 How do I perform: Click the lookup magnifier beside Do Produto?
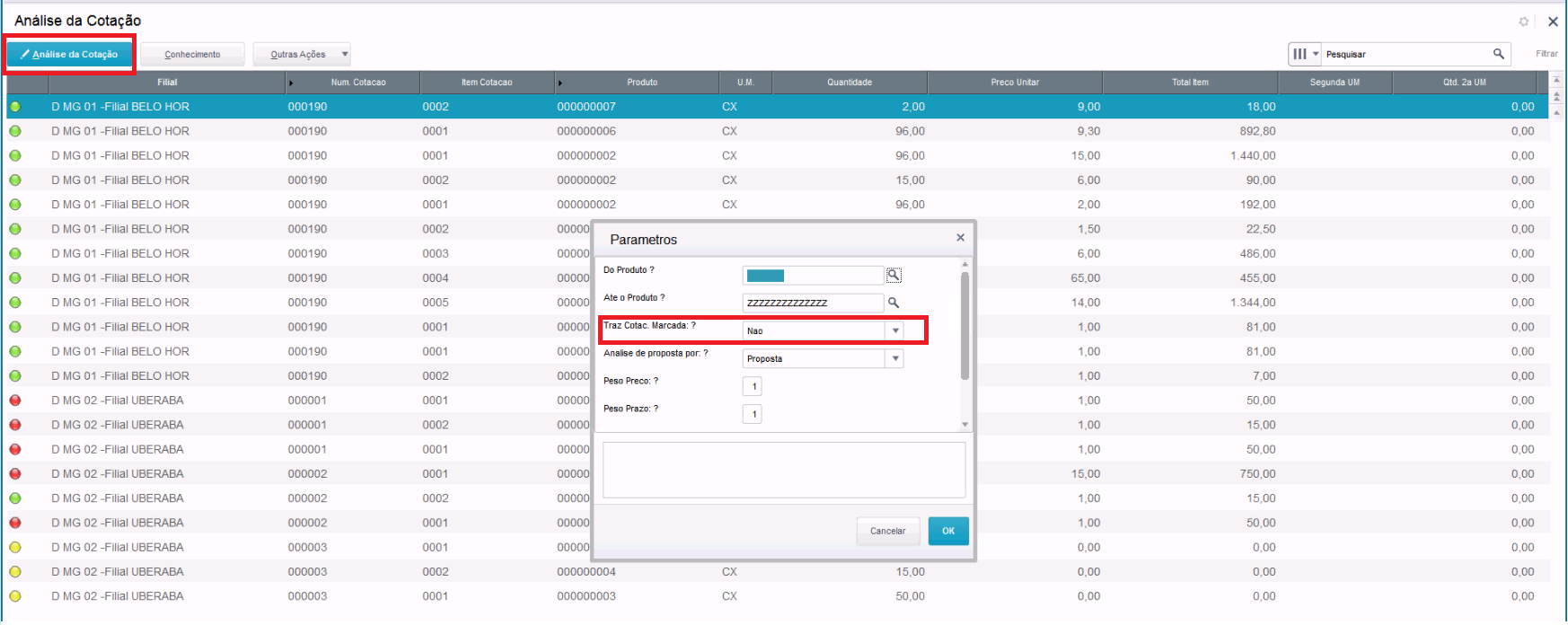click(x=894, y=276)
